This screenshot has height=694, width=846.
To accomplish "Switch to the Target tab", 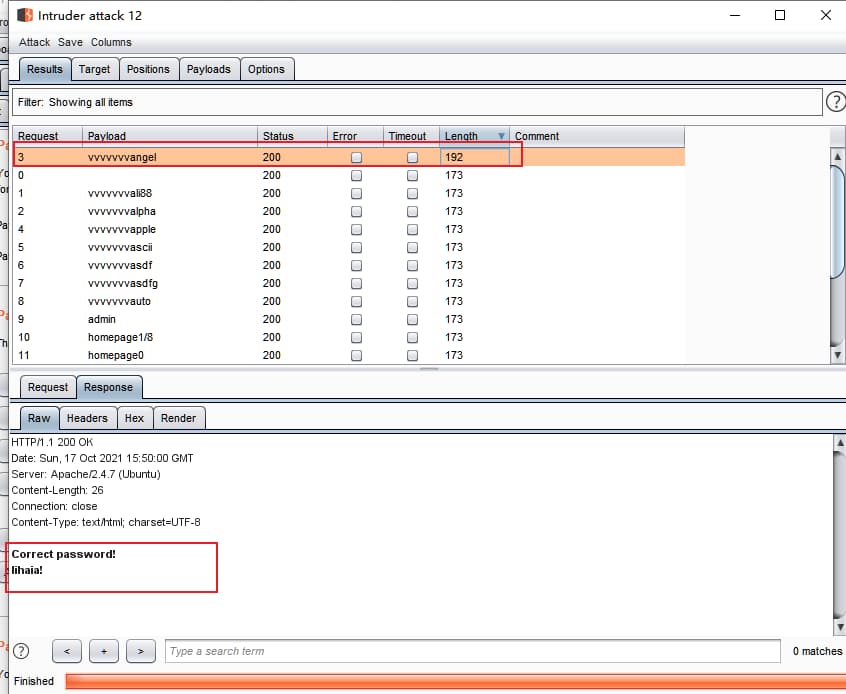I will point(94,69).
